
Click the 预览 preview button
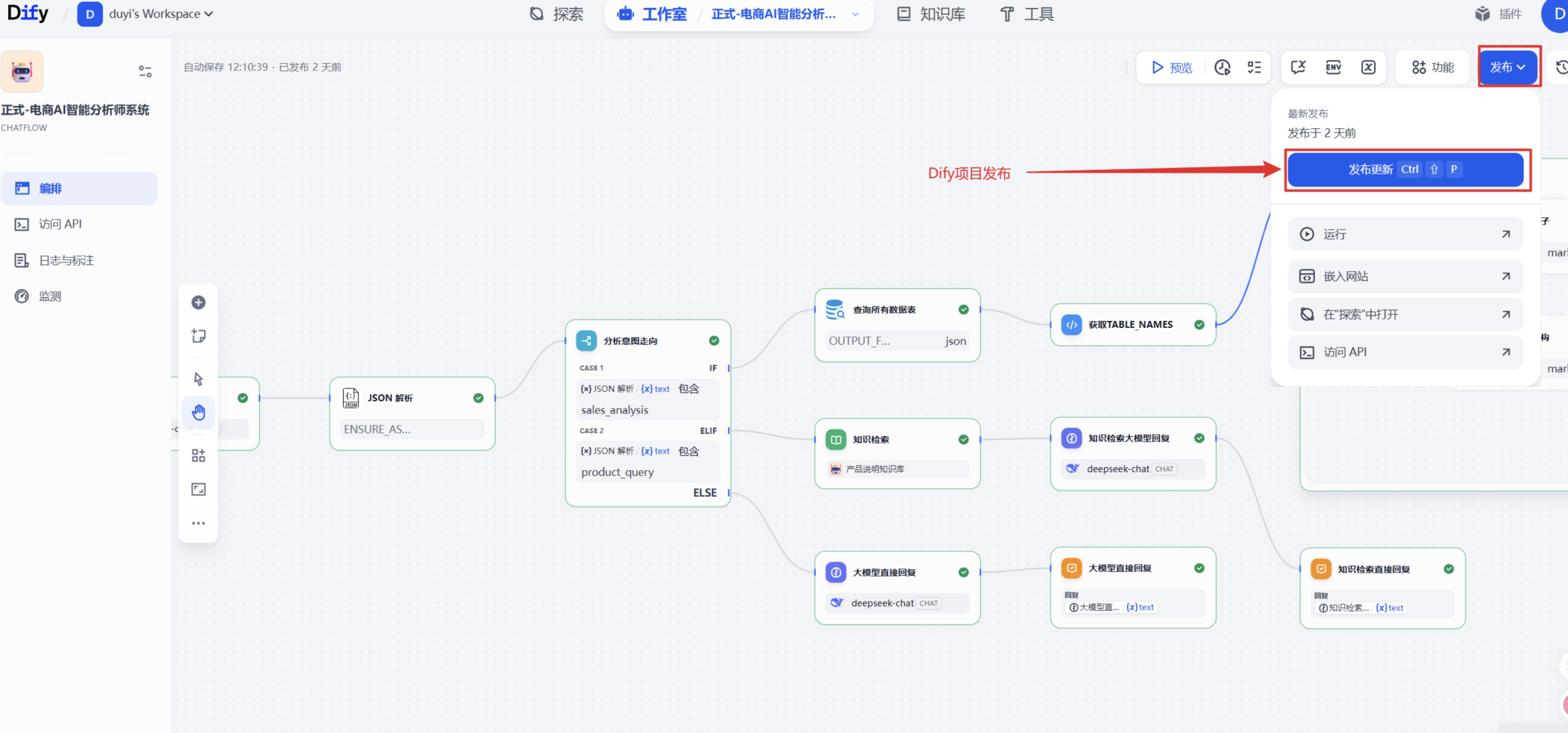1171,67
